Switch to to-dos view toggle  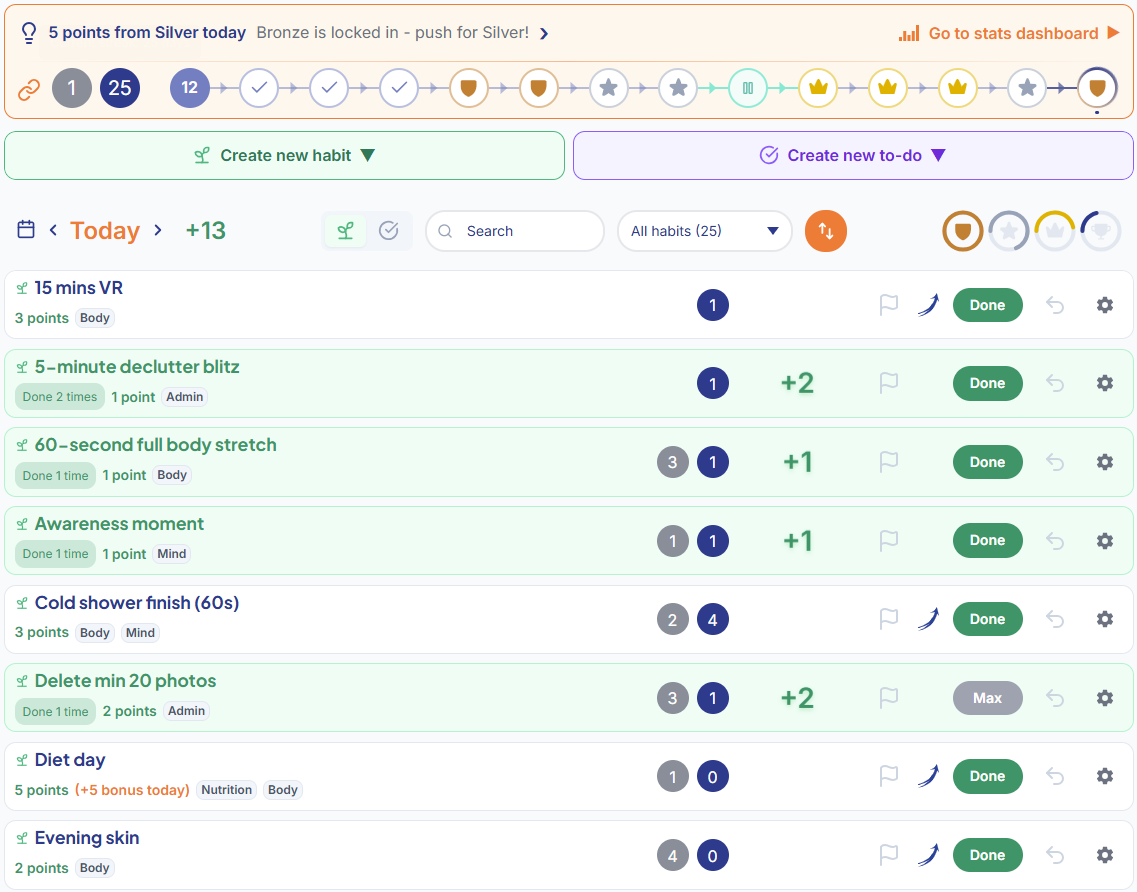point(389,231)
